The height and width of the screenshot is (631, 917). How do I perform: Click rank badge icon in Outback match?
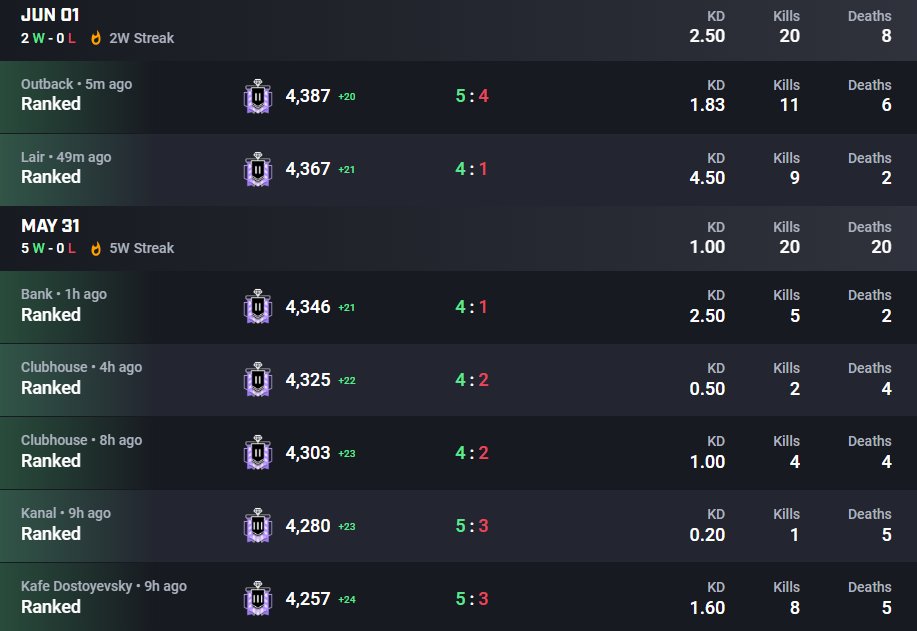(258, 96)
